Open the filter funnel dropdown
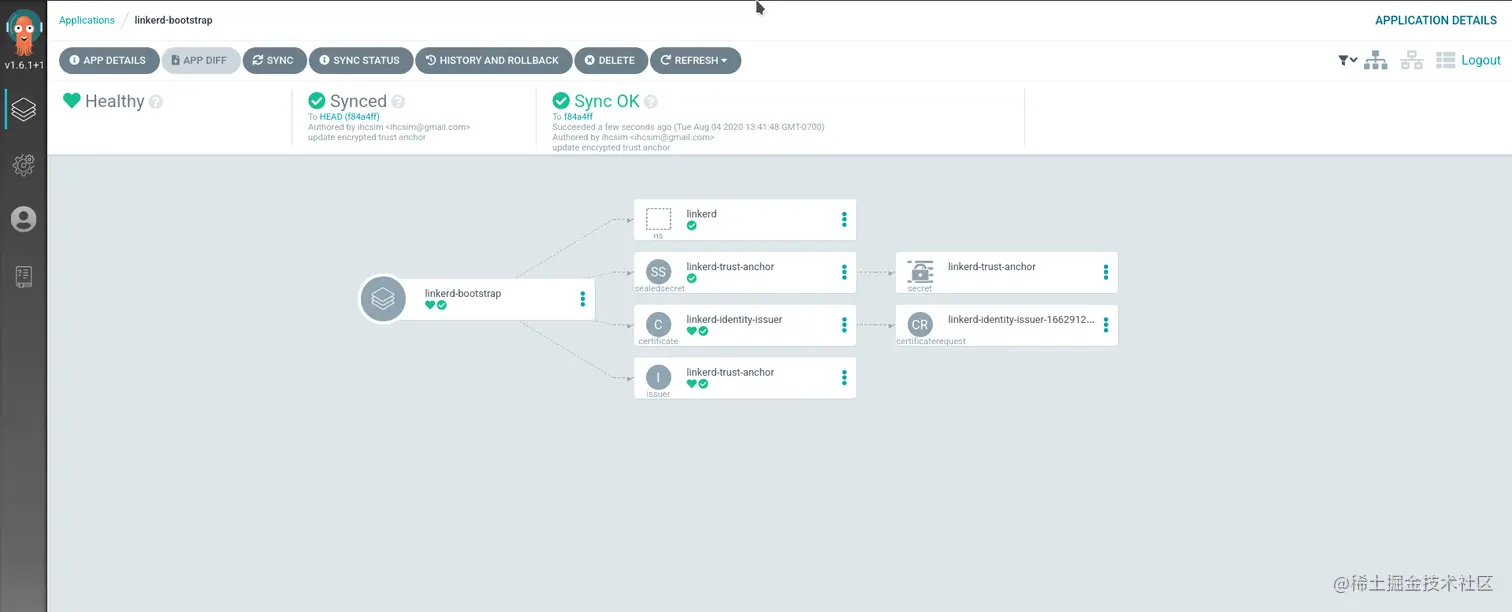The height and width of the screenshot is (612, 1512). 1348,60
